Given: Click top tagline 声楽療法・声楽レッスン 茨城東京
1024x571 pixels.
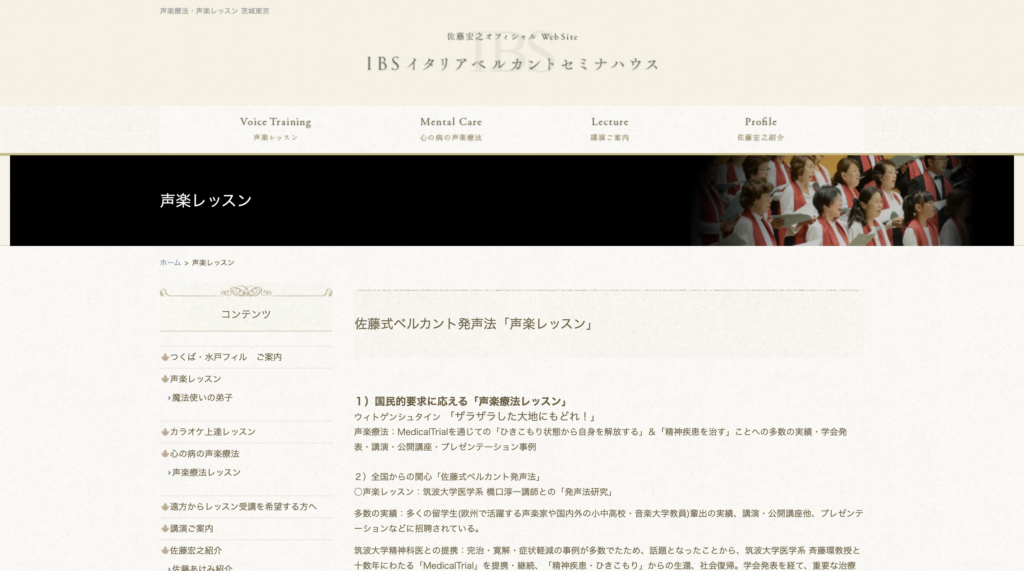Looking at the screenshot, I should pos(215,11).
